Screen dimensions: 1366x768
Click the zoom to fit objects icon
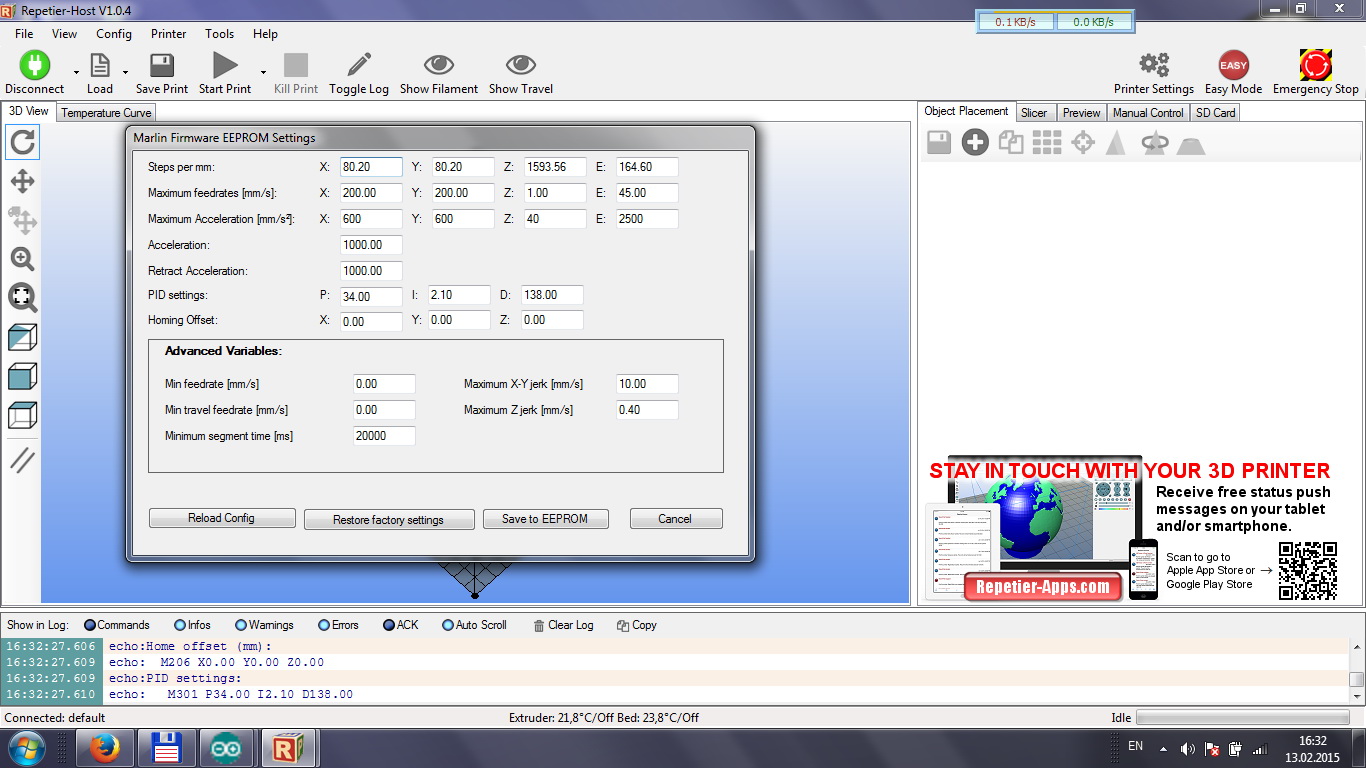pyautogui.click(x=22, y=297)
